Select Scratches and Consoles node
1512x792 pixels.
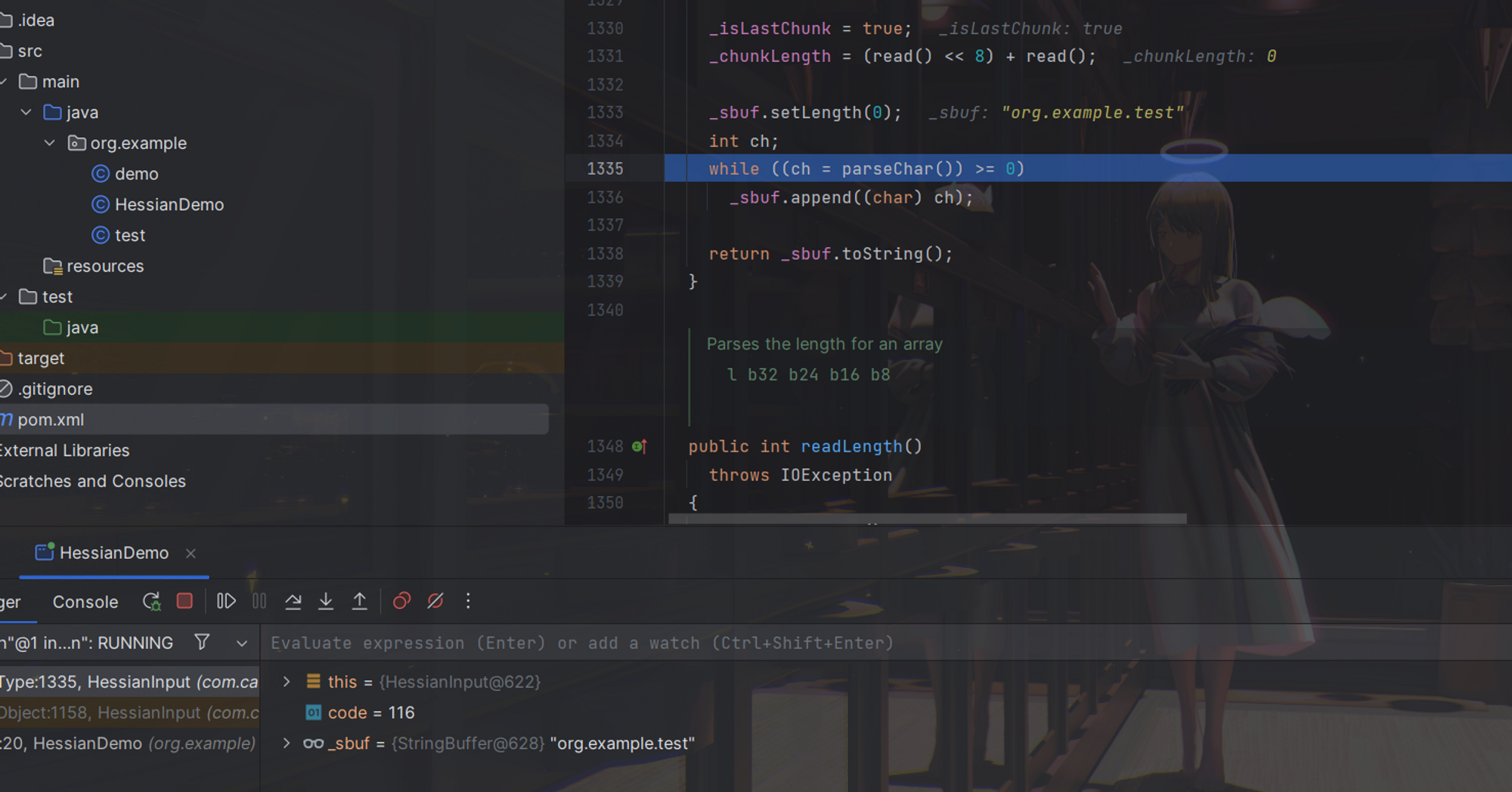point(92,481)
